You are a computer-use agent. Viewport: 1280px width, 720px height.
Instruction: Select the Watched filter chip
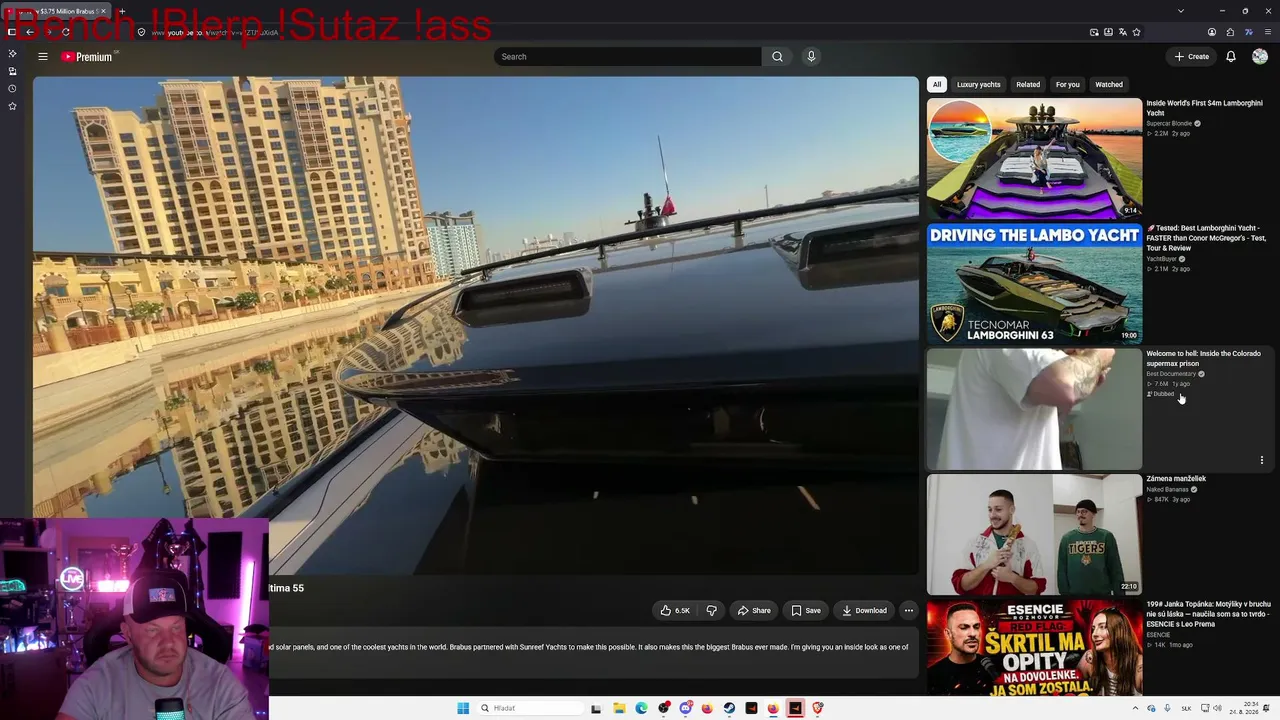pyautogui.click(x=1109, y=84)
